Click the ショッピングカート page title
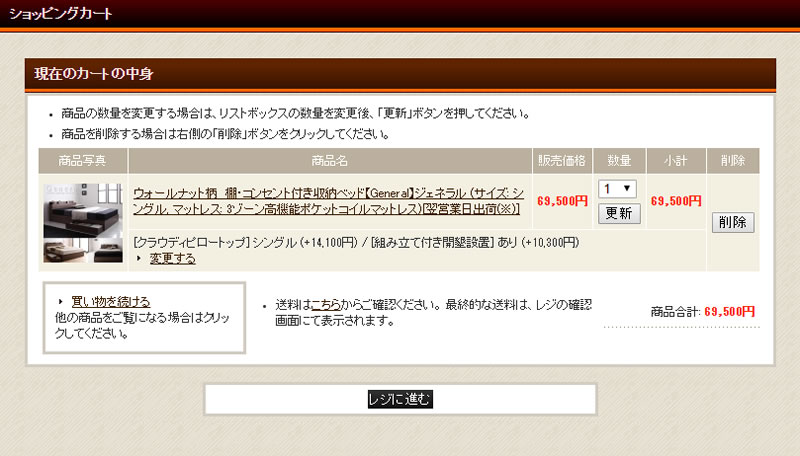This screenshot has height=456, width=800. click(61, 14)
